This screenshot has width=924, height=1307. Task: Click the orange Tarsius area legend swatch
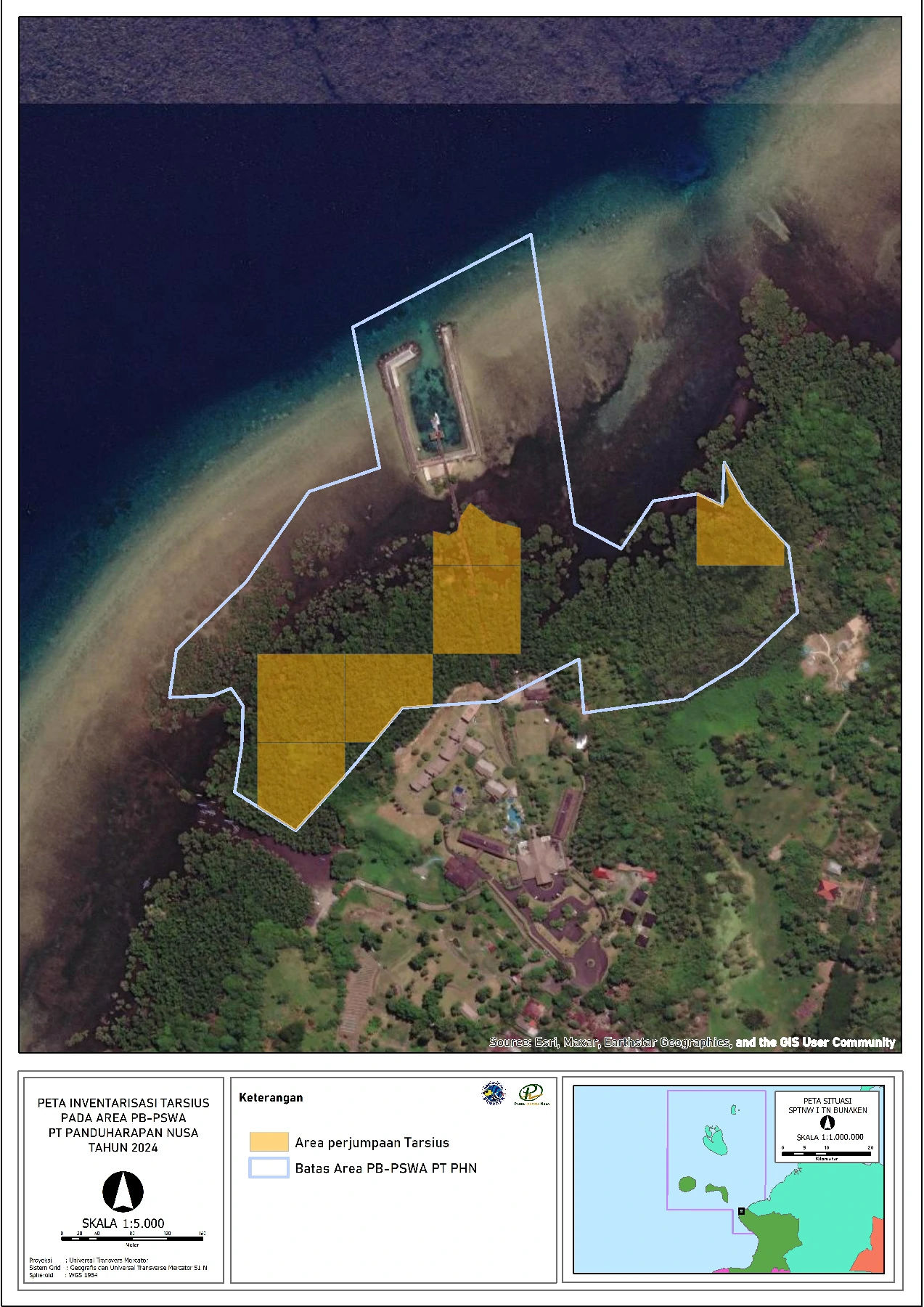[x=269, y=1142]
